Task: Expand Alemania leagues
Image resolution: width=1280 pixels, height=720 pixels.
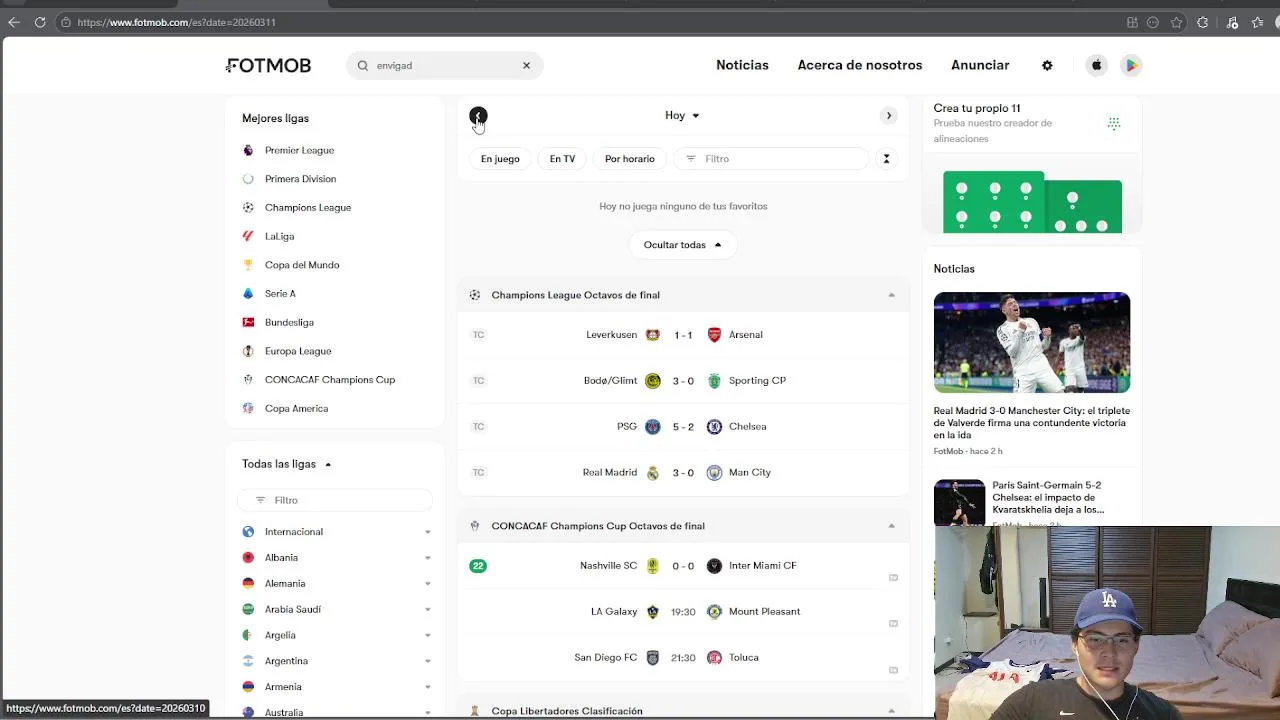Action: click(427, 584)
